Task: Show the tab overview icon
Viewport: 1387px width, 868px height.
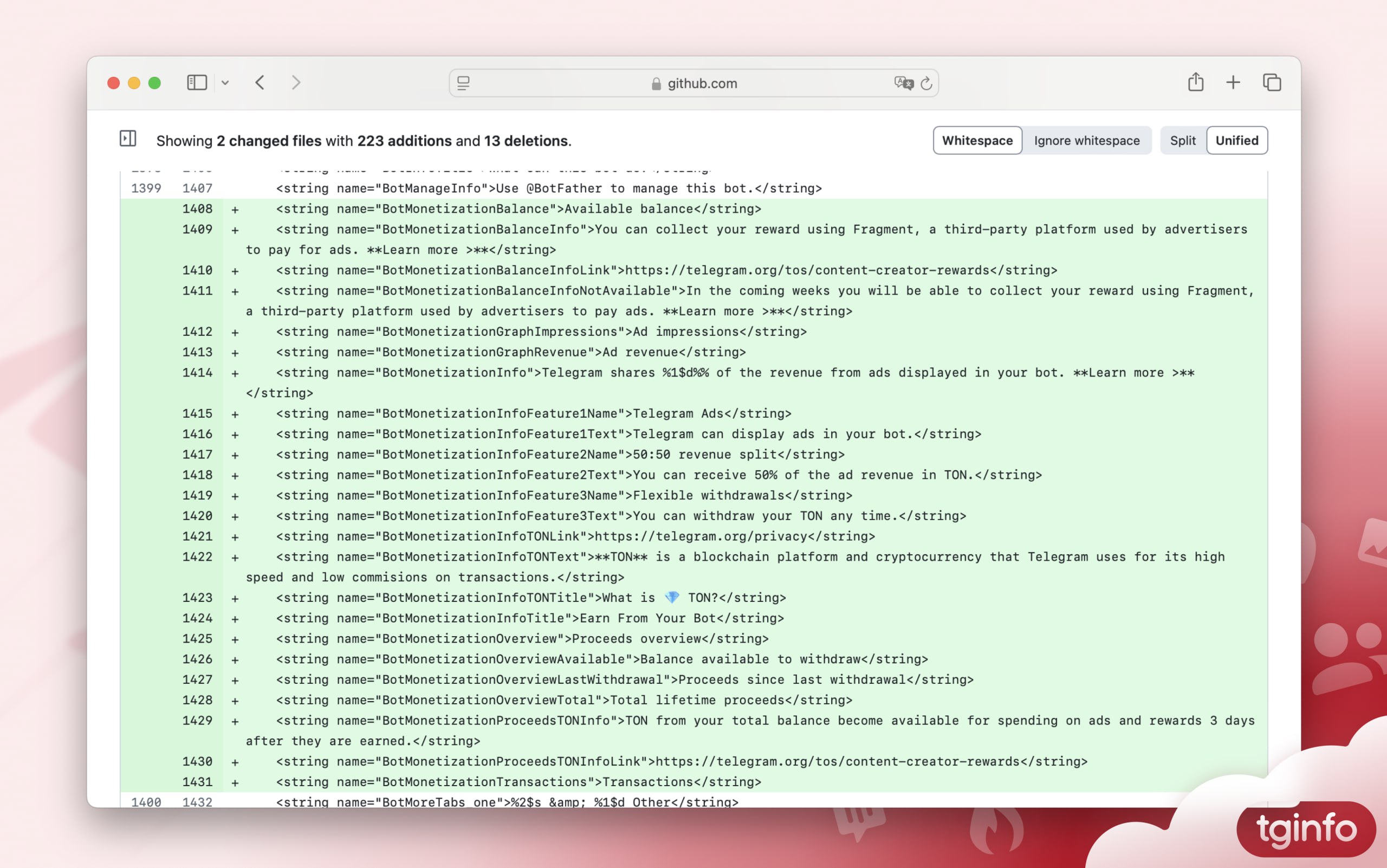Action: click(1272, 83)
